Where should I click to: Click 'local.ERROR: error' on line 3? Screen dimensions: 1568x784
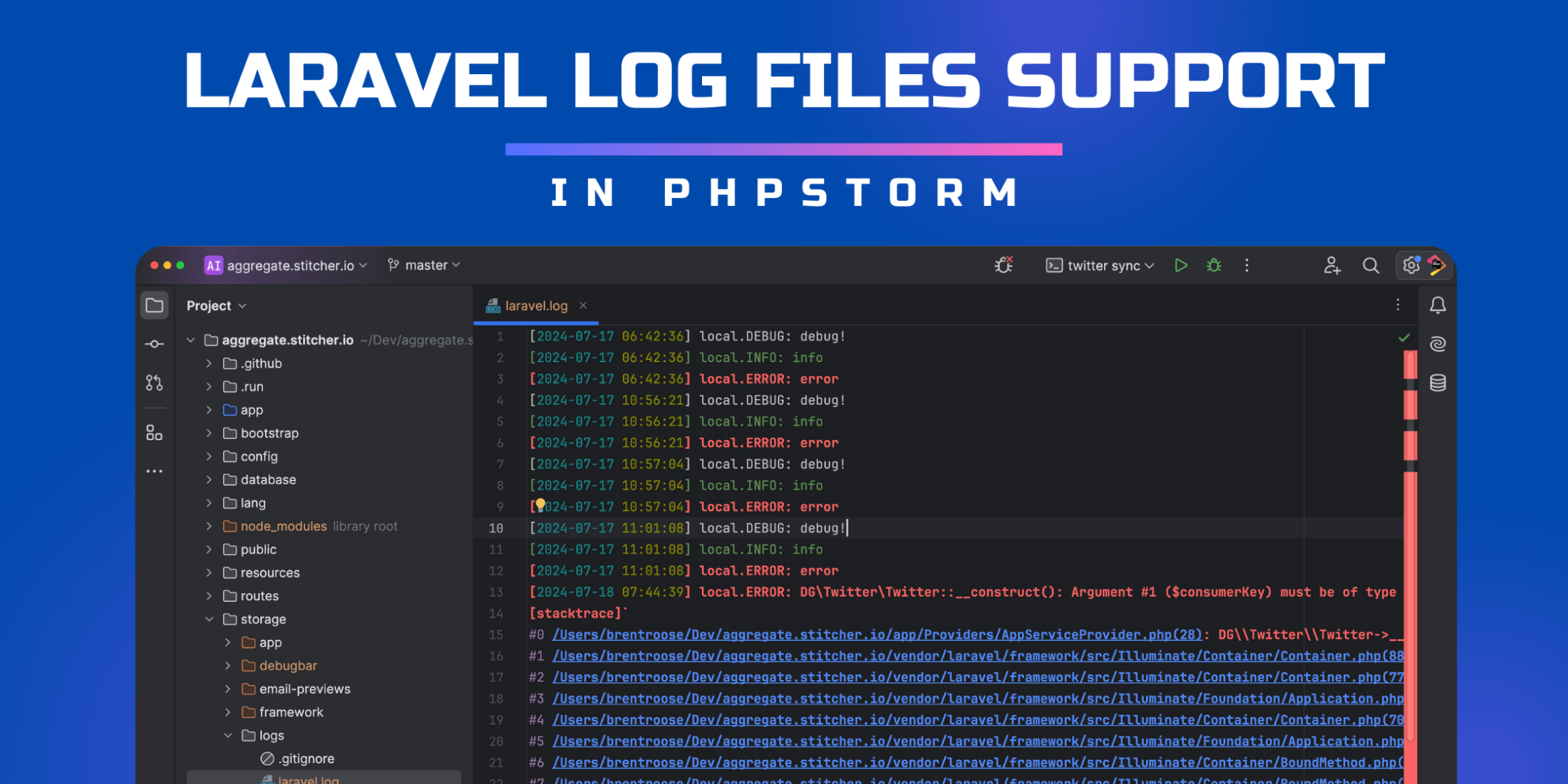768,379
